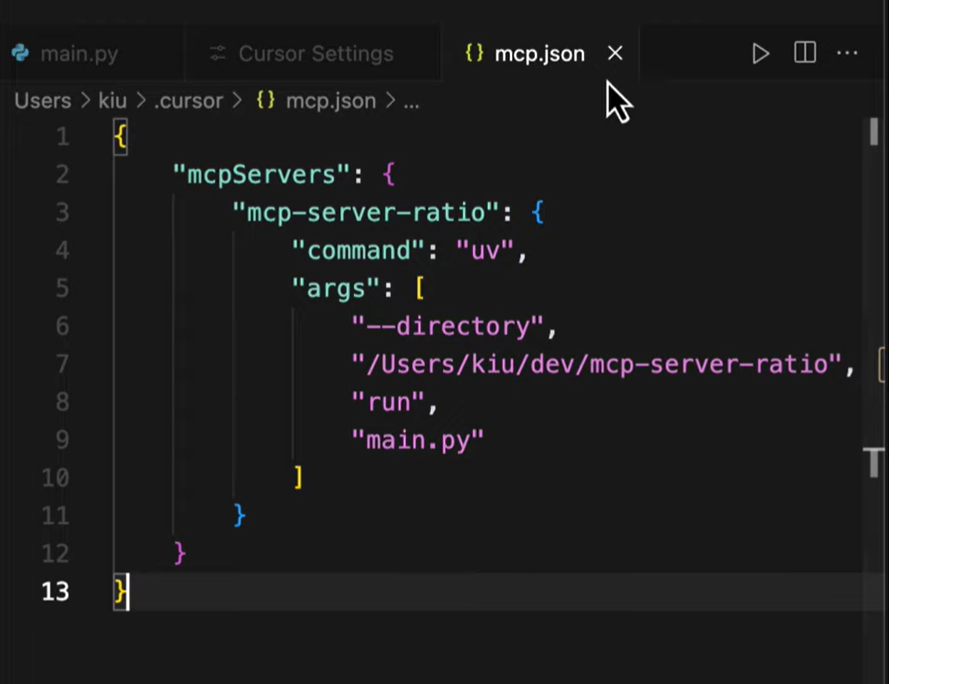Click the editor's vertical scrollbar thumb
This screenshot has height=684, width=956.
pos(874,132)
